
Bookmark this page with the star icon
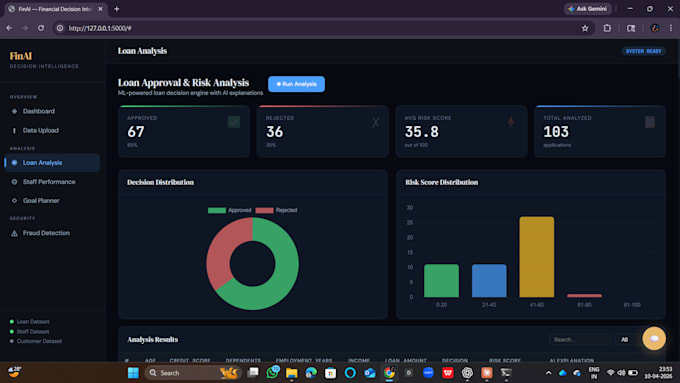click(x=585, y=28)
